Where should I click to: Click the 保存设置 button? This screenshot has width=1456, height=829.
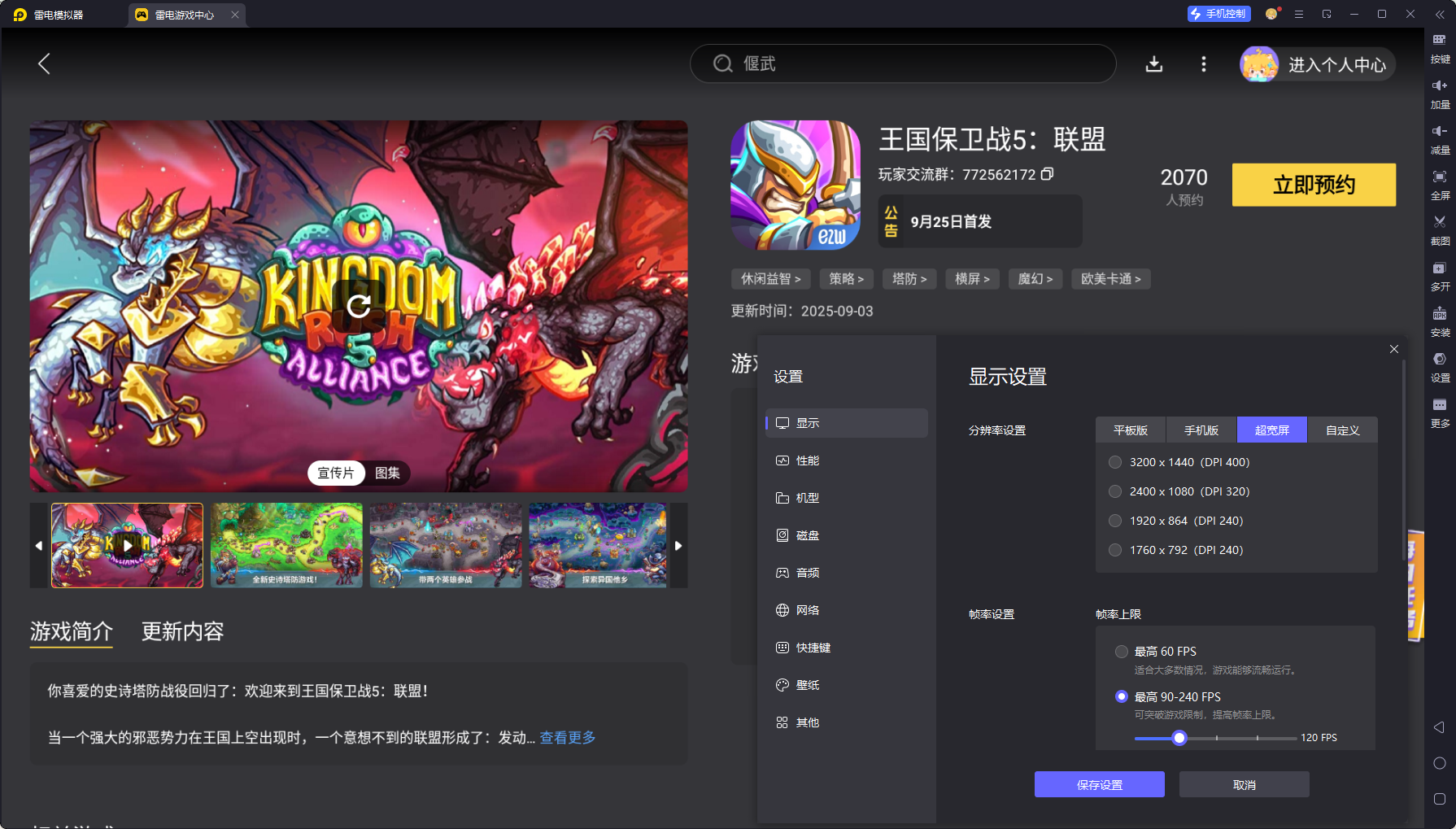click(x=1099, y=785)
